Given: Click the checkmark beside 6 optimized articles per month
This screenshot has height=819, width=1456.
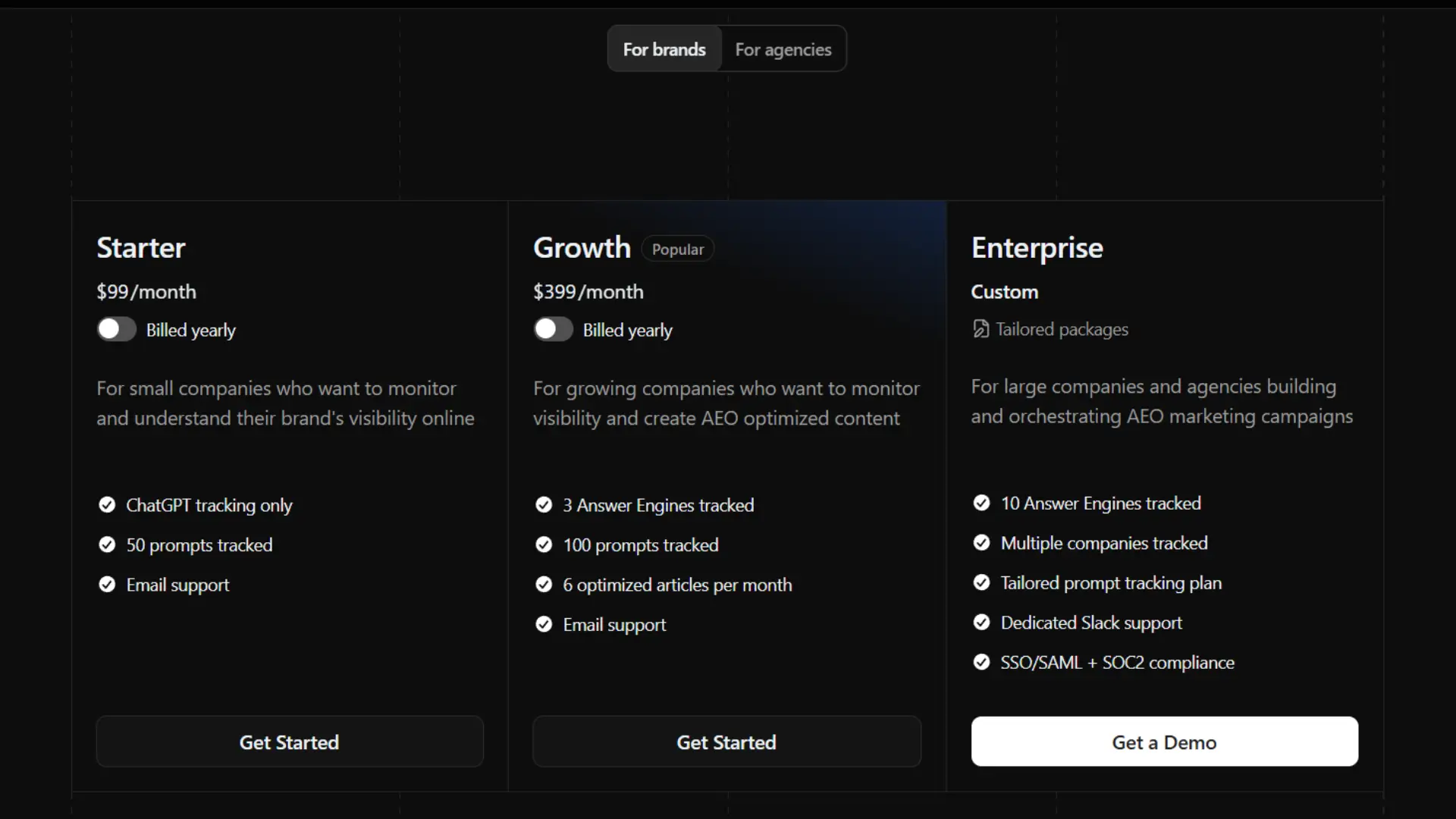Looking at the screenshot, I should point(544,585).
